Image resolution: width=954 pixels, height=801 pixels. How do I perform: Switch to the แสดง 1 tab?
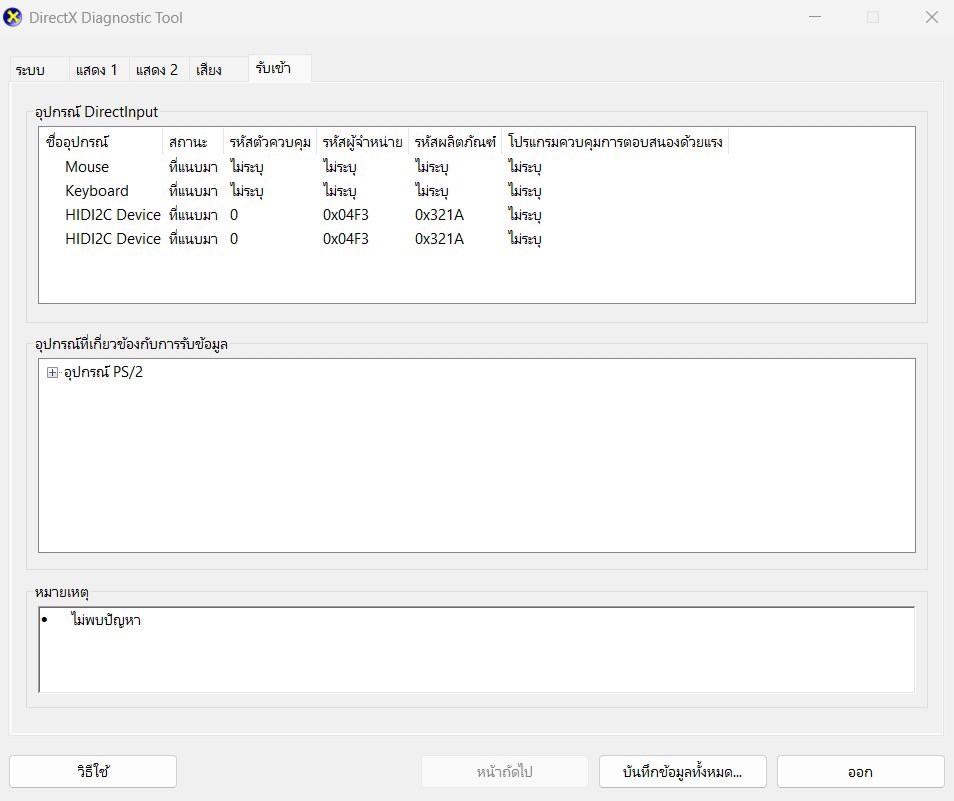(96, 69)
